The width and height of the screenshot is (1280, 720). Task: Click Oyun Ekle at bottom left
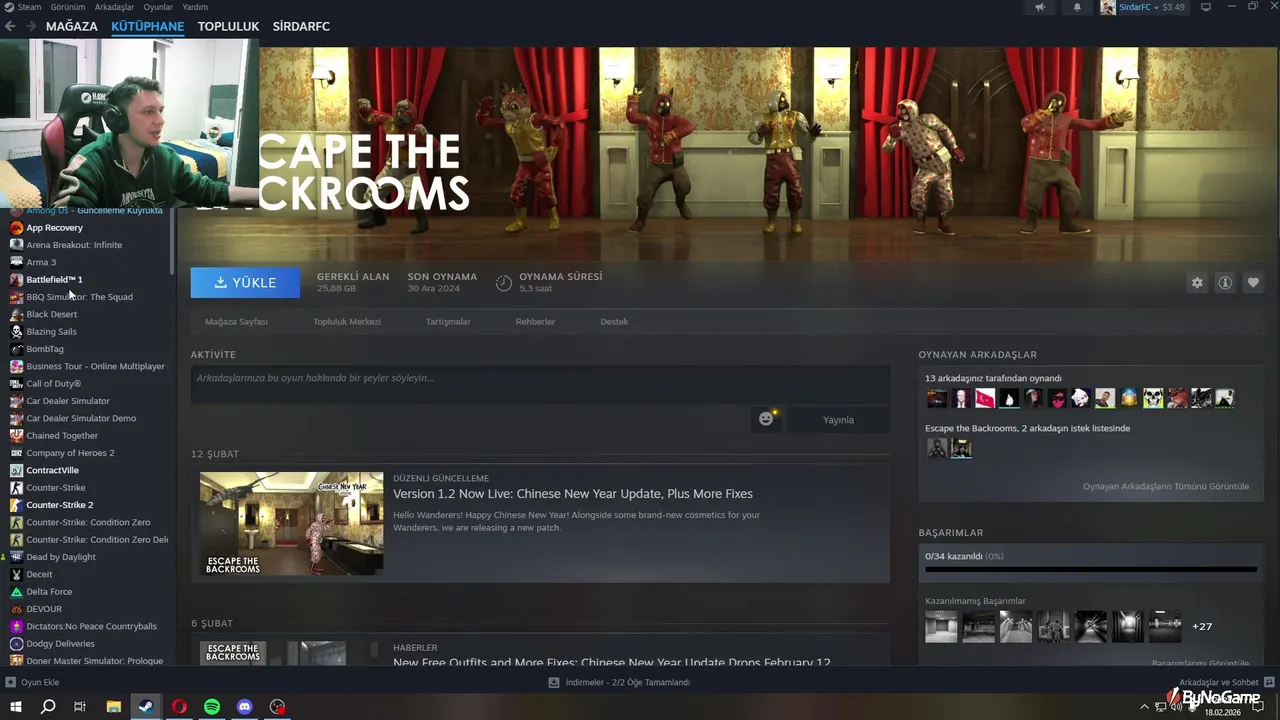(x=33, y=682)
